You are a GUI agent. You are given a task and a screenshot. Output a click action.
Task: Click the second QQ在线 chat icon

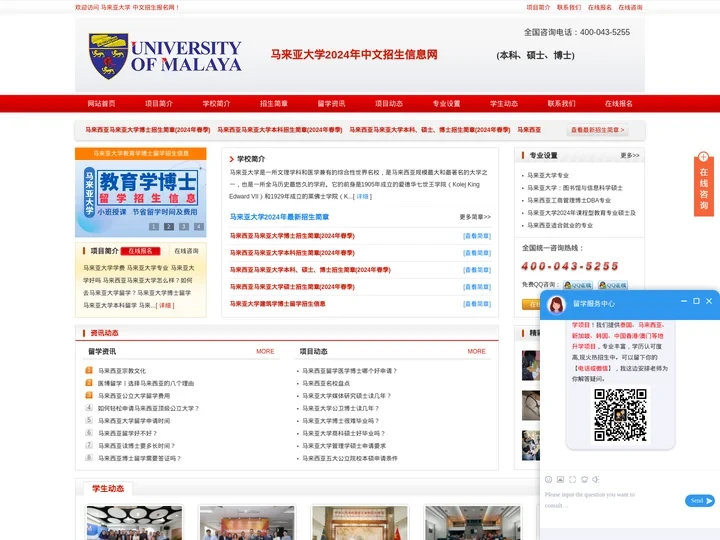pos(613,285)
